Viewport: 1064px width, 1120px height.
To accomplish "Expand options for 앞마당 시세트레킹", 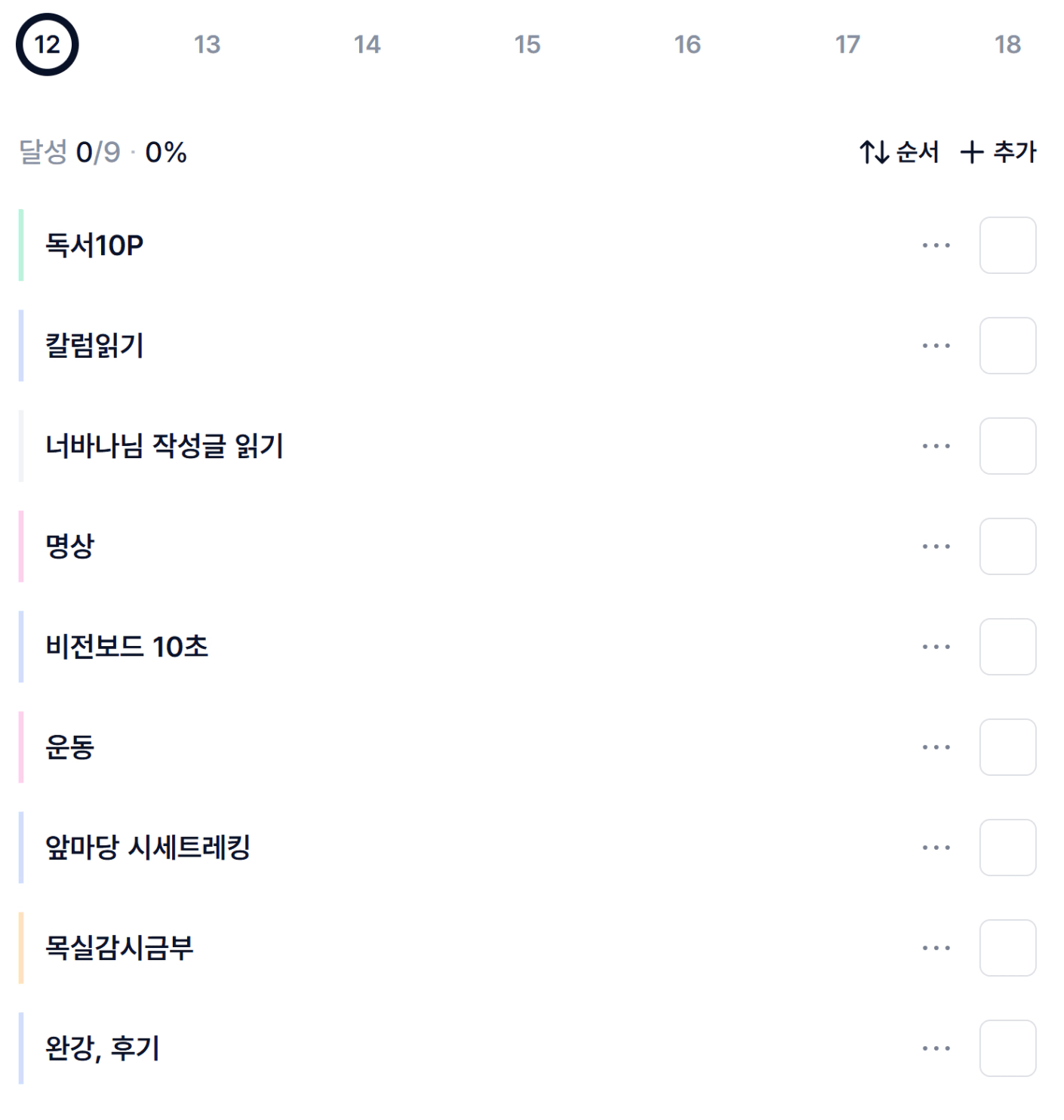I will pos(936,848).
